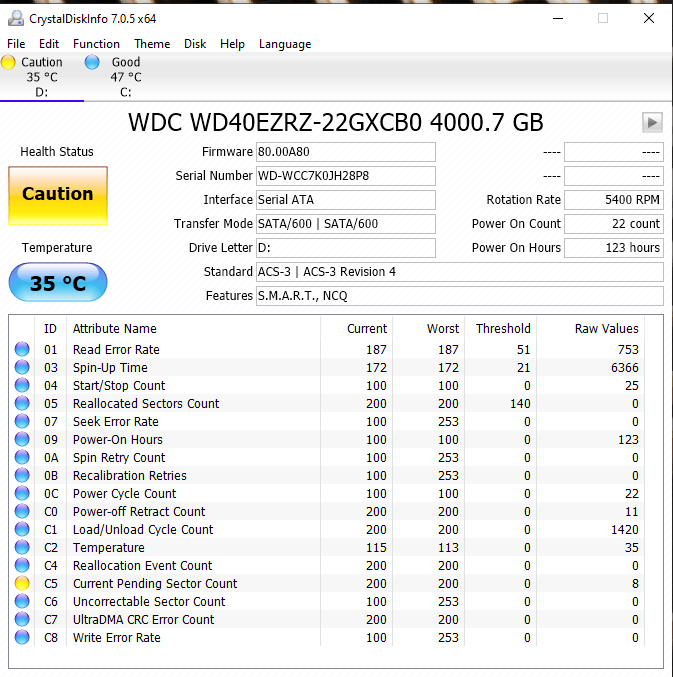Screen dimensions: 673x677
Task: Click the Interface field Serial ATA
Action: (345, 200)
